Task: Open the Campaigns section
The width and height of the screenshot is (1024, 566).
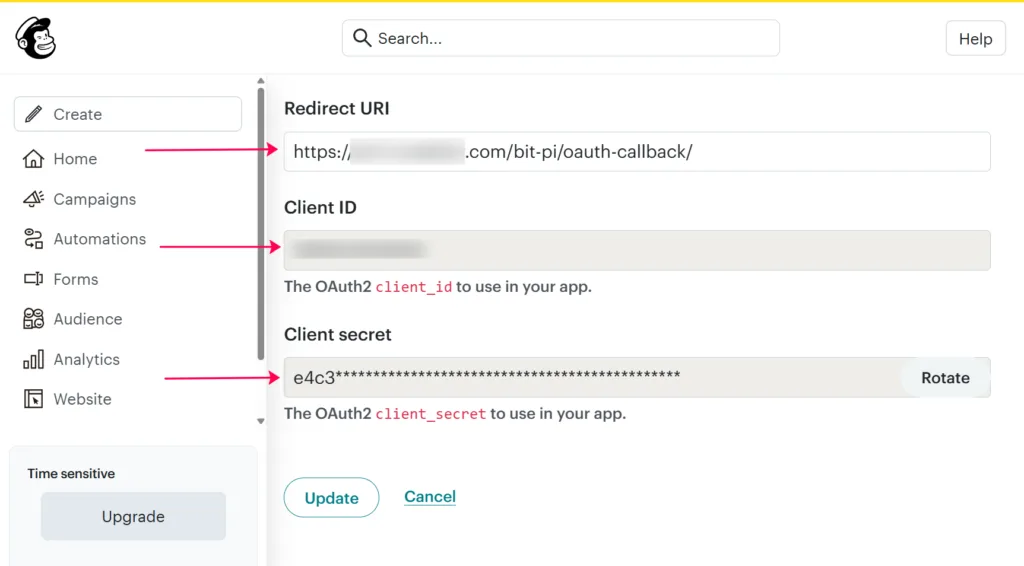Action: pos(95,199)
